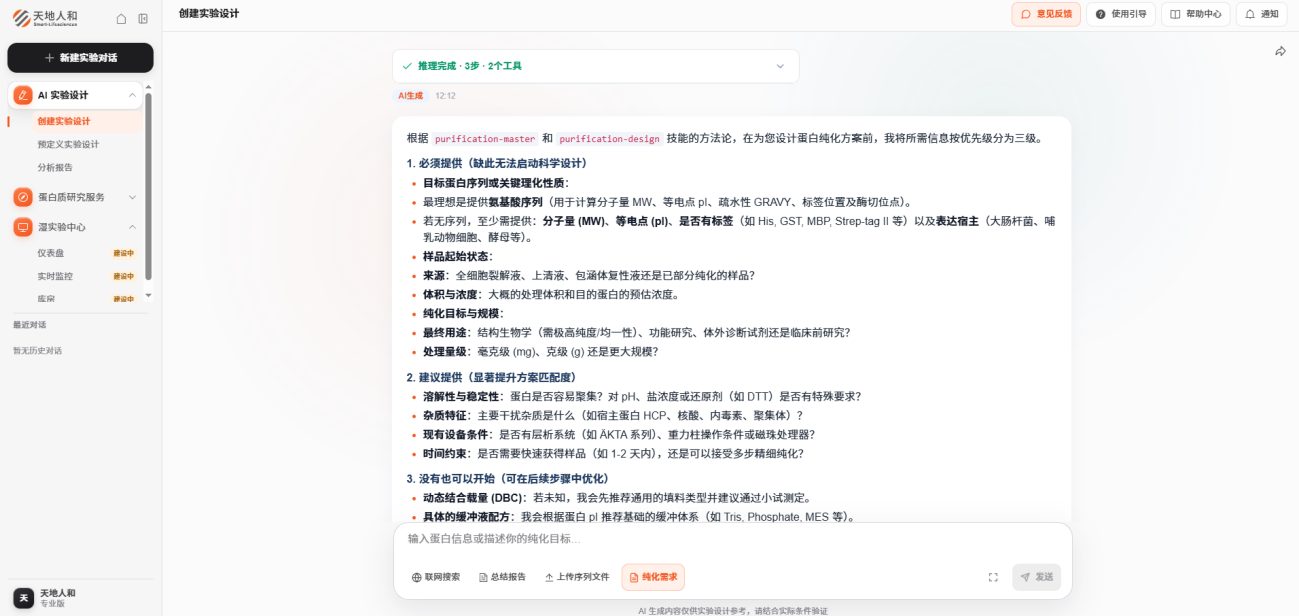Screen dimensions: 1299x616
Task: Collapse the AI 实验设计 section chevron
Action: 132,95
